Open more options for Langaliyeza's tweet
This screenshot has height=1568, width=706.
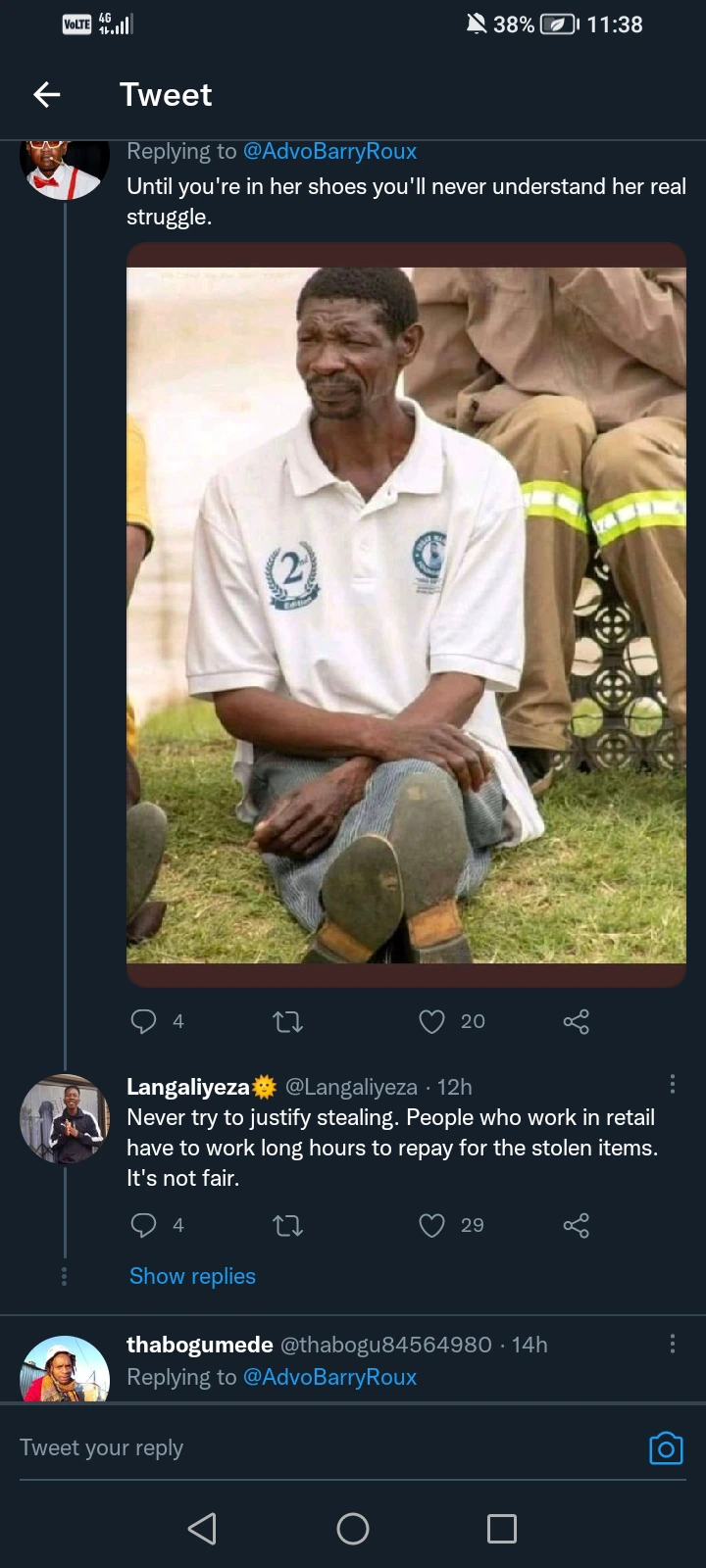(x=672, y=1084)
